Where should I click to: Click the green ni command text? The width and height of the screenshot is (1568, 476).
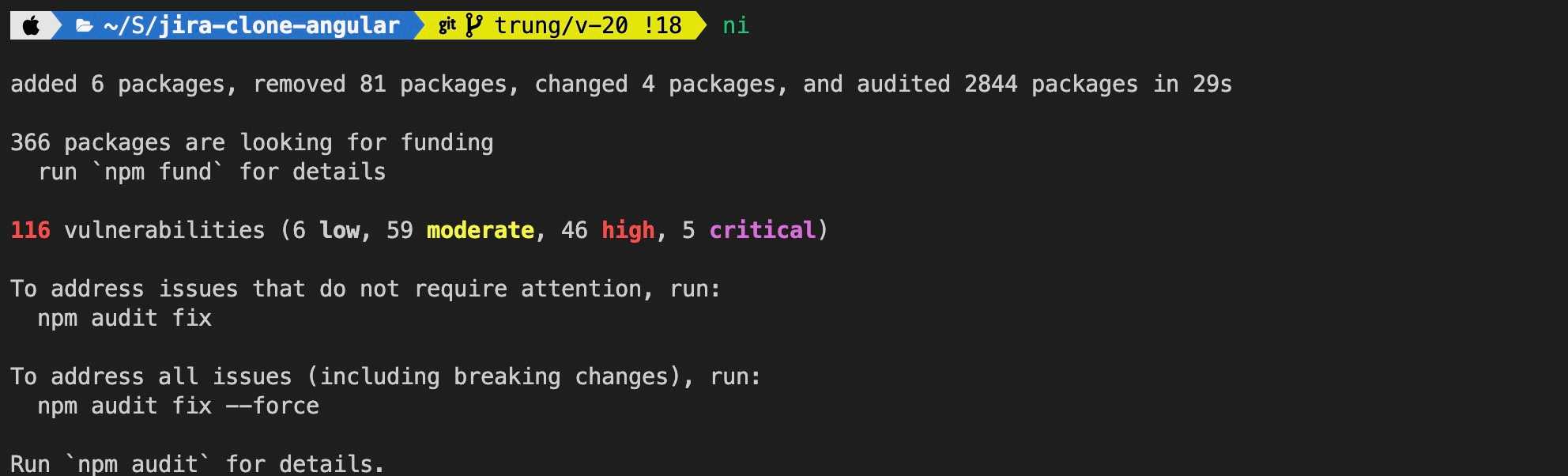[x=736, y=25]
